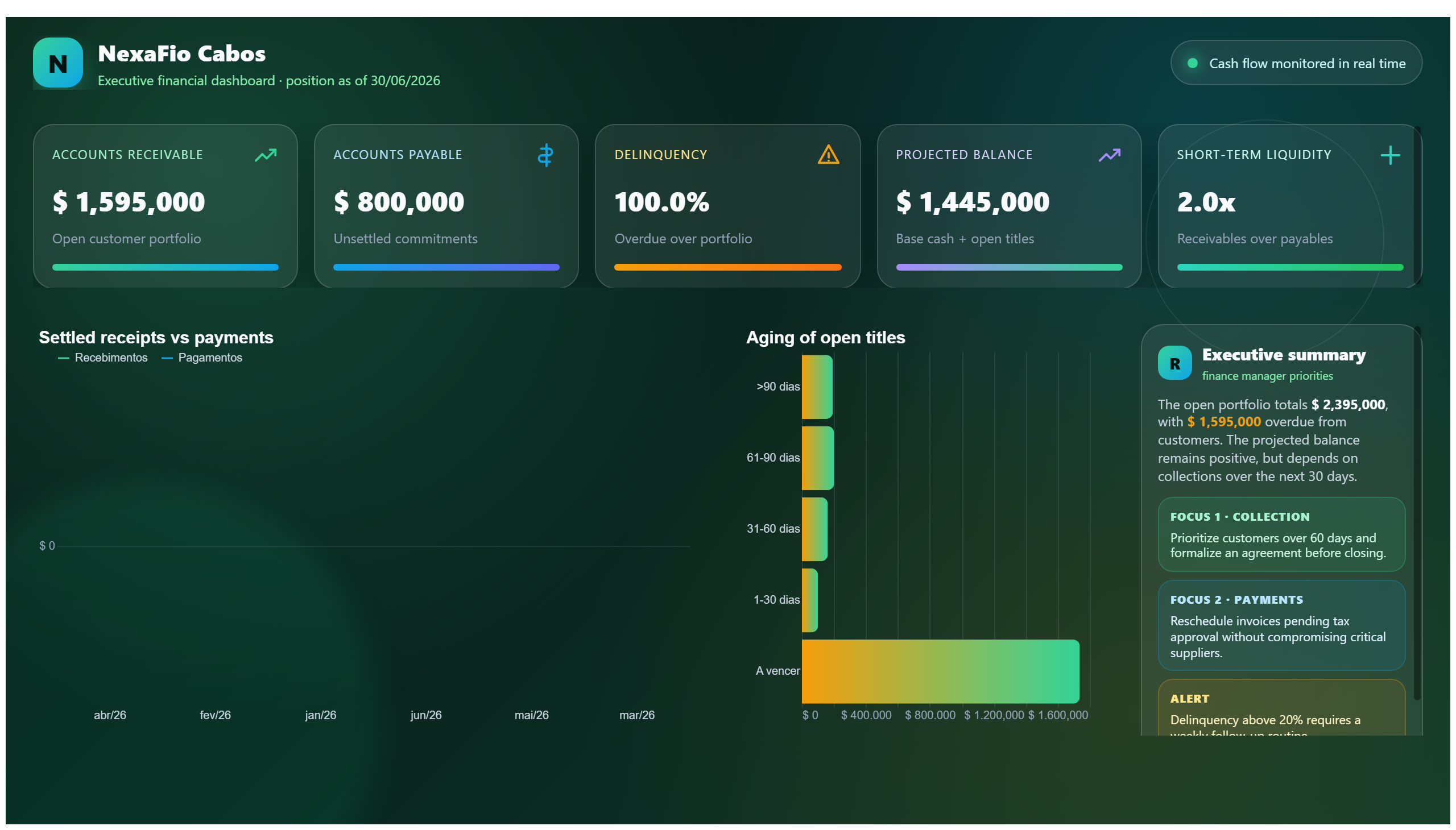
Task: Open the Focus 1 Collection card
Action: pos(1281,535)
